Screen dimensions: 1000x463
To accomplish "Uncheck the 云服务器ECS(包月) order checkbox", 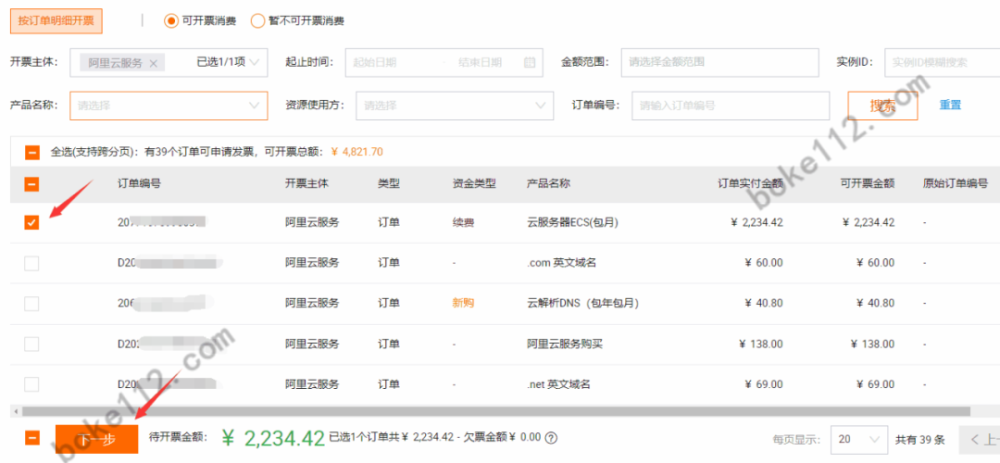I will pyautogui.click(x=32, y=223).
